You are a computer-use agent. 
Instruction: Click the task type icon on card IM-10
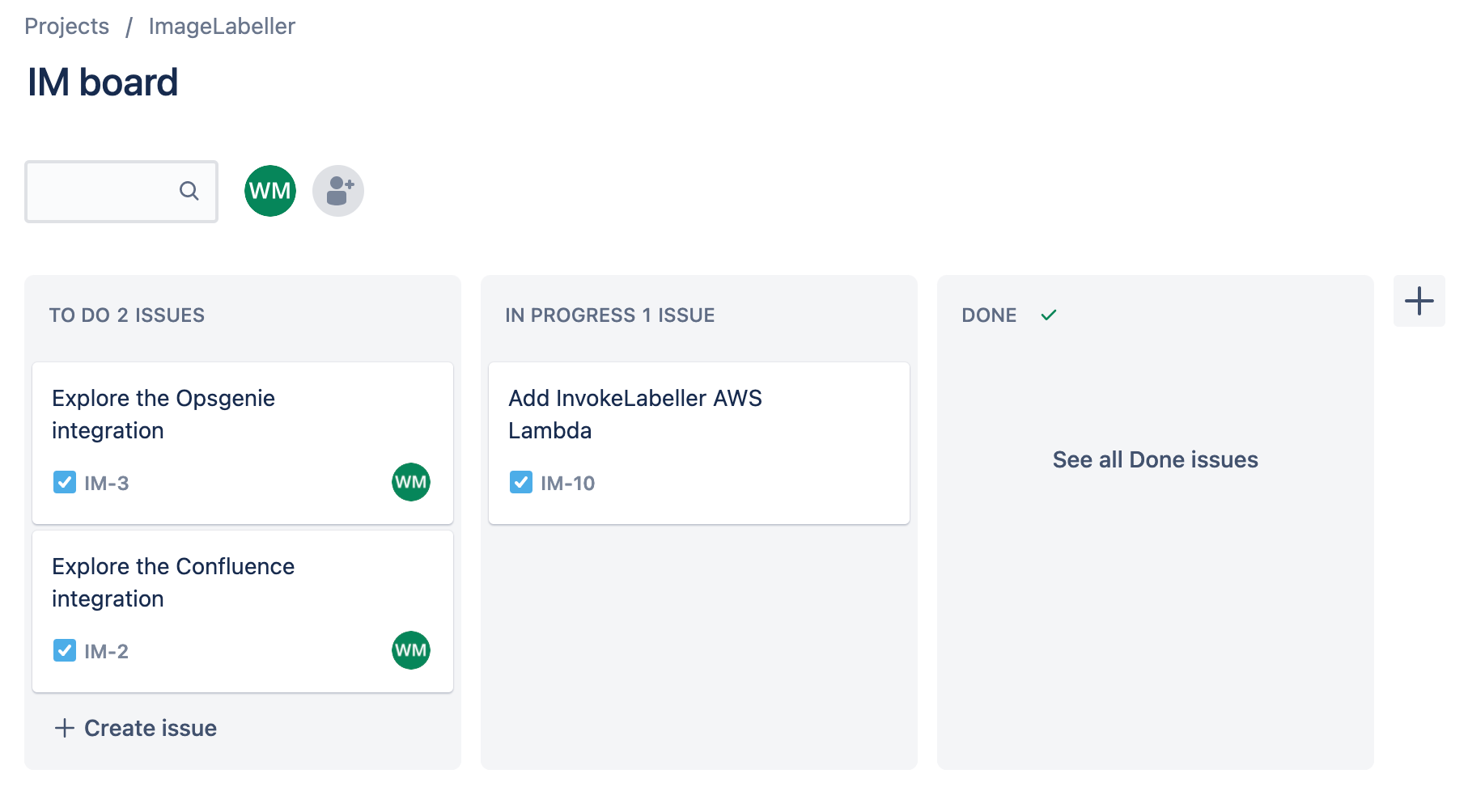tap(520, 482)
